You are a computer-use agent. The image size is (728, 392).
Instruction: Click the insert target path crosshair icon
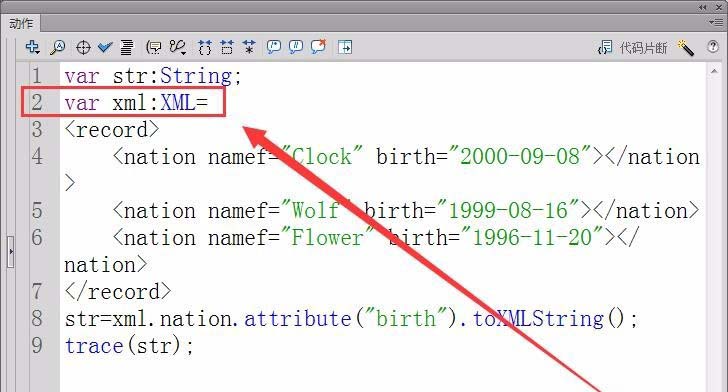(x=83, y=47)
